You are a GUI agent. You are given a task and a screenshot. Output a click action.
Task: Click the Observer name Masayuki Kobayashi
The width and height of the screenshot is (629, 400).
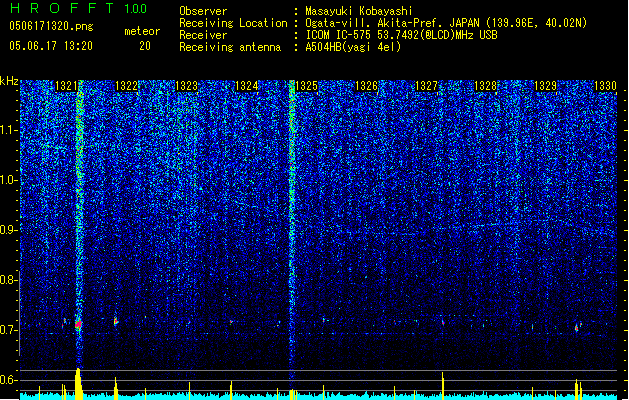(359, 11)
